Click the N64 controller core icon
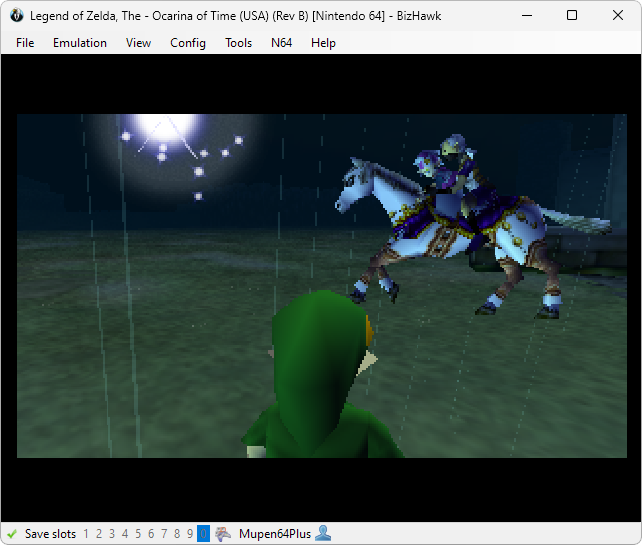642x545 pixels. point(223,534)
